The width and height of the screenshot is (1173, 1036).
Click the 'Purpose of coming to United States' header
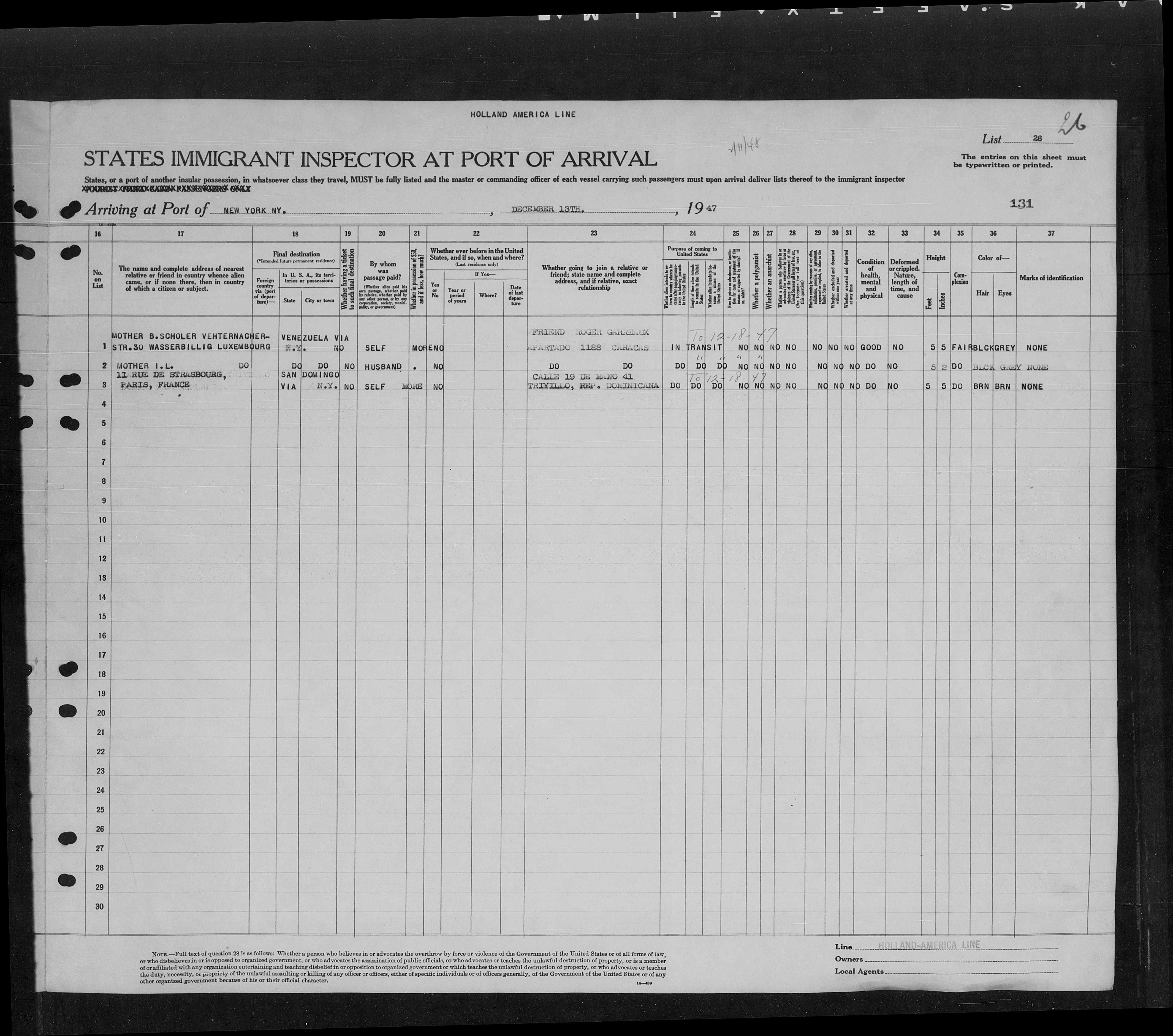pyautogui.click(x=692, y=252)
